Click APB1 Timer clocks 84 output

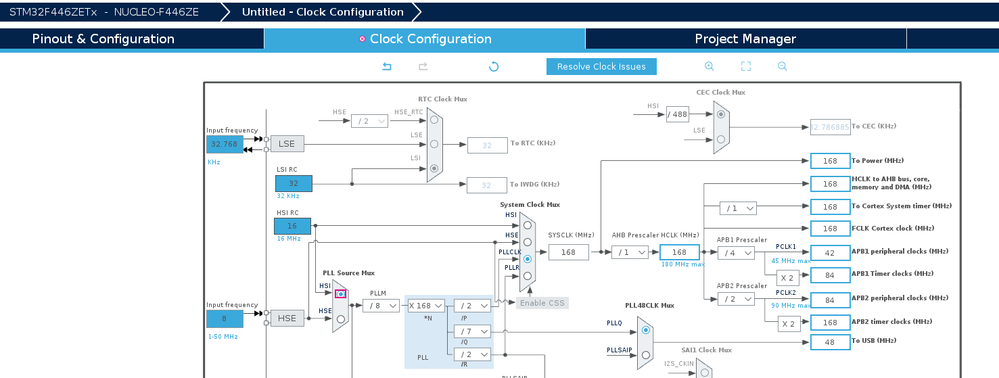(x=830, y=275)
